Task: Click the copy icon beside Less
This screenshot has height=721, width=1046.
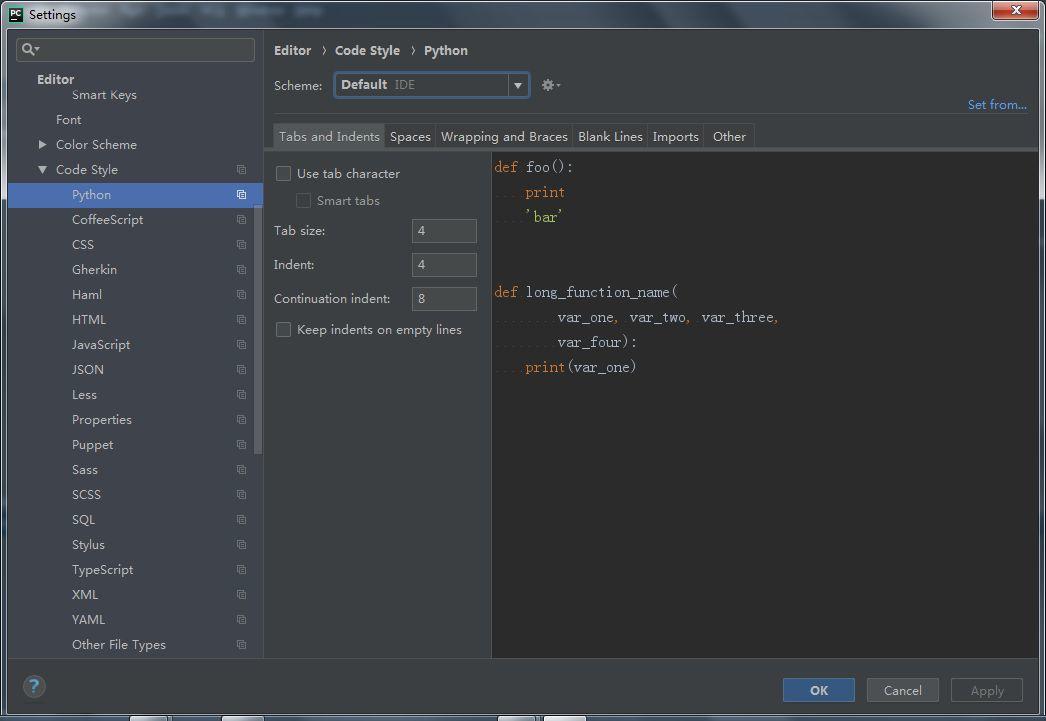Action: 241,395
